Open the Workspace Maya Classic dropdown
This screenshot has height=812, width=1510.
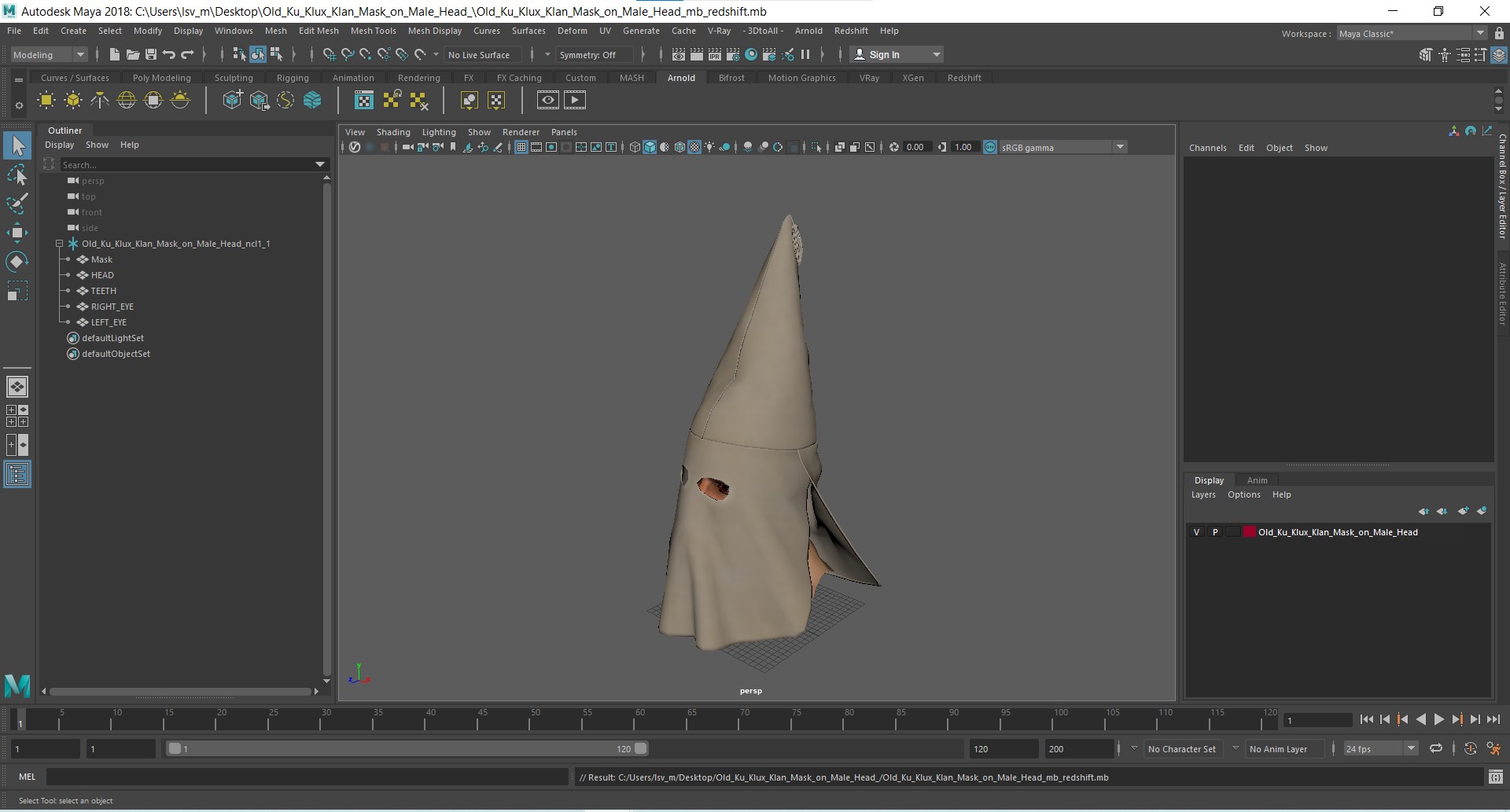coord(1412,33)
